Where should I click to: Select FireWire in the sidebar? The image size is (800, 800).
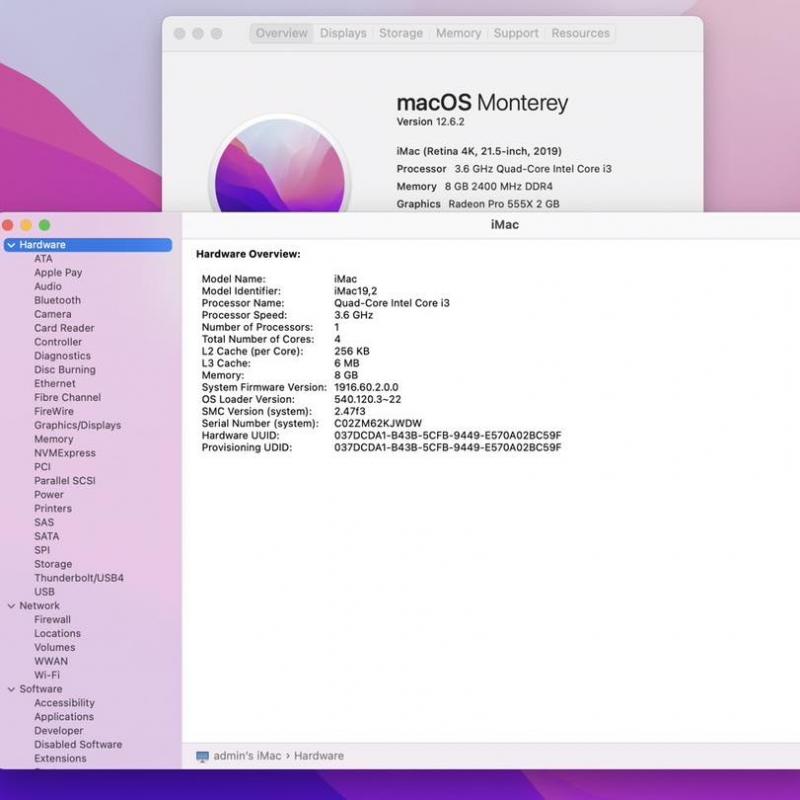54,411
